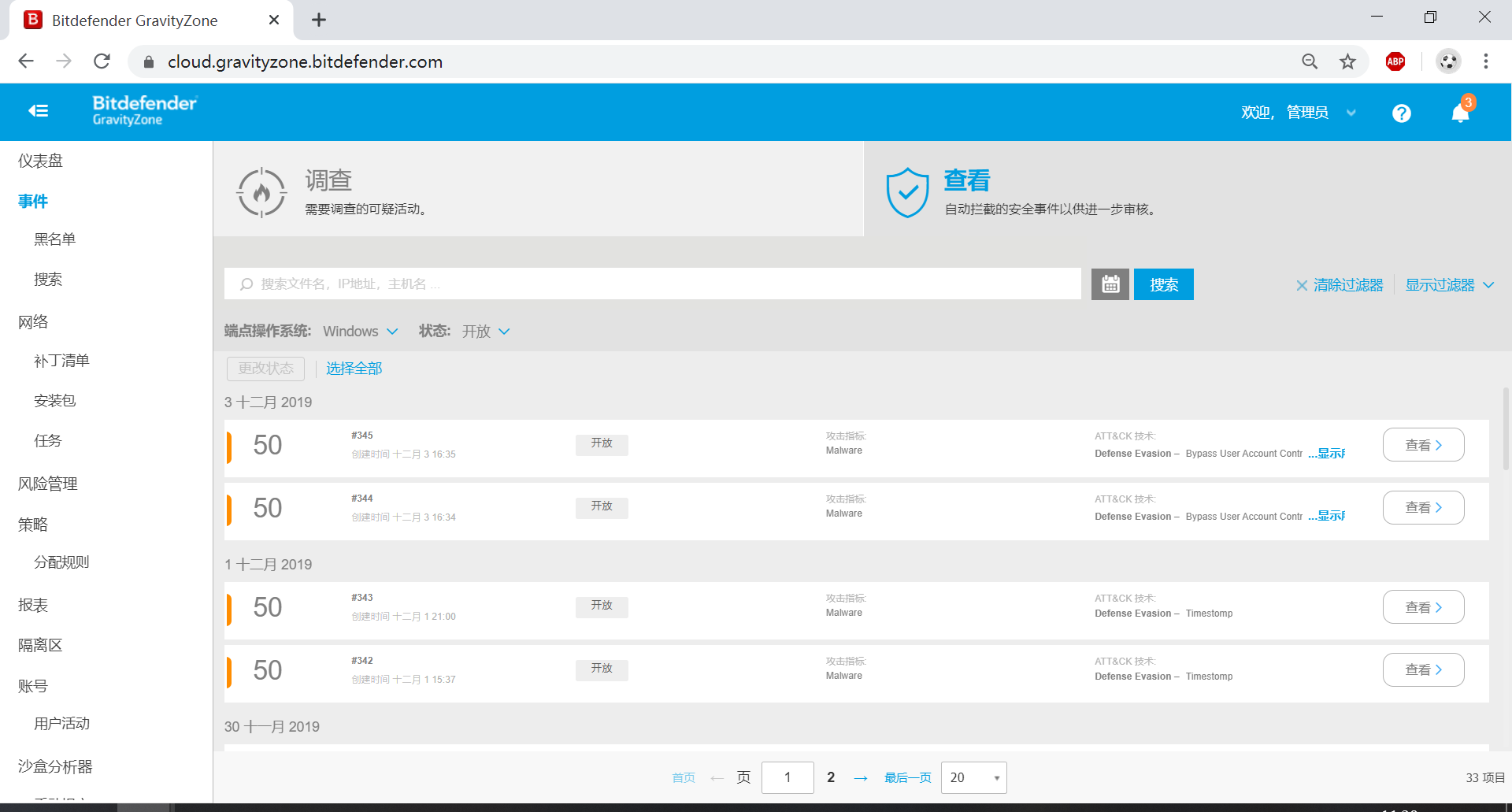Image resolution: width=1512 pixels, height=812 pixels.
Task: View incident #342 with 查看 button
Action: (x=1424, y=670)
